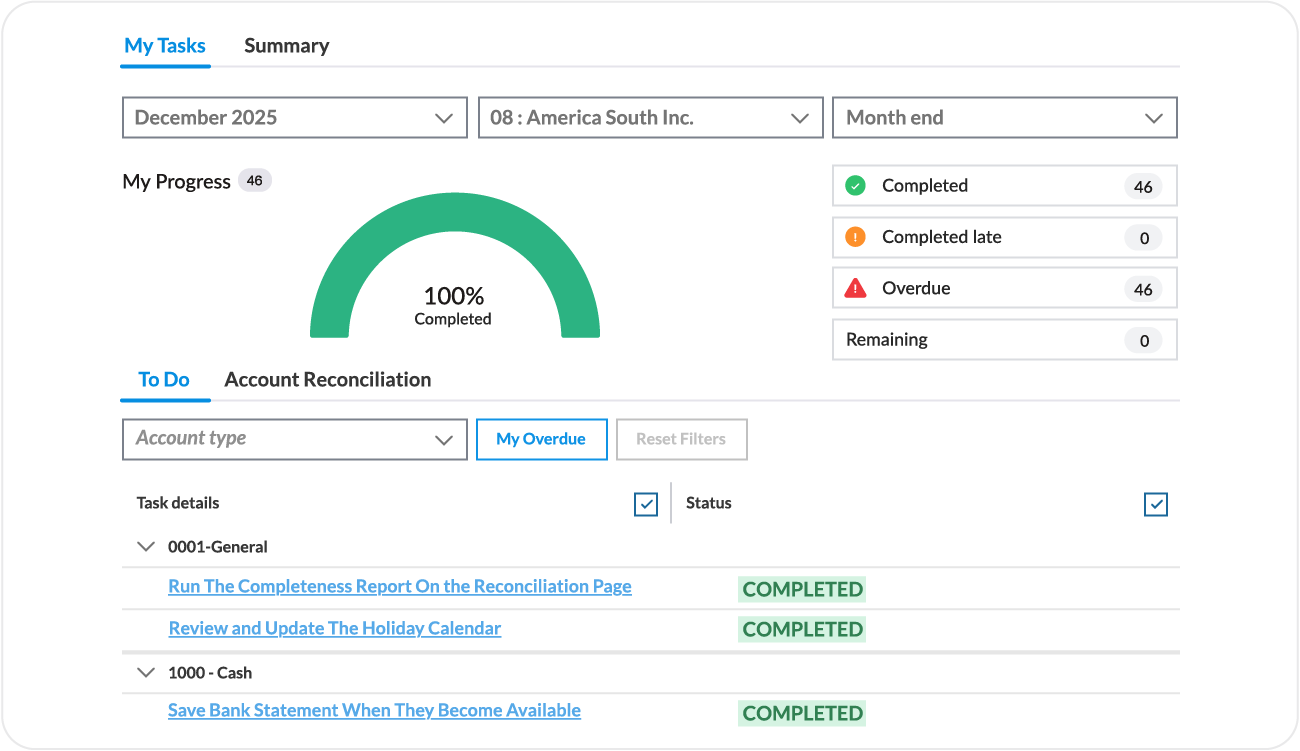Click the green Completed checkmark icon
Image resolution: width=1300 pixels, height=751 pixels.
click(x=855, y=186)
